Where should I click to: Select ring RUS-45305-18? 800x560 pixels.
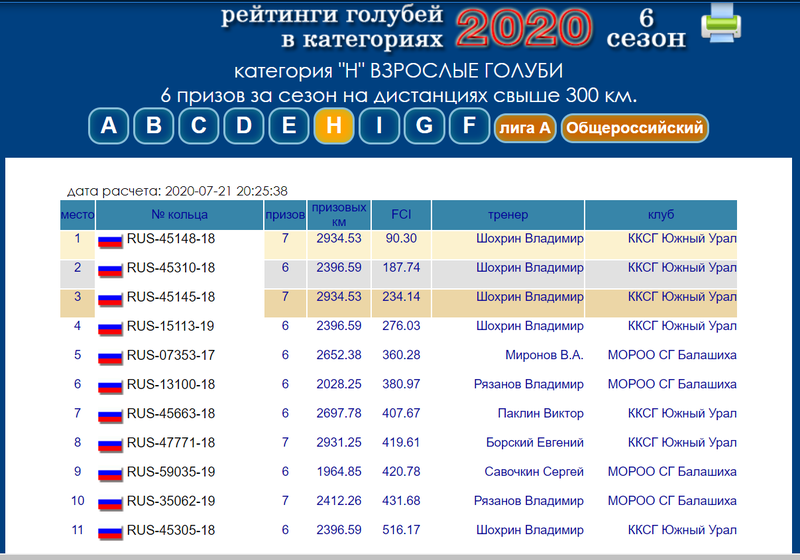click(x=171, y=530)
